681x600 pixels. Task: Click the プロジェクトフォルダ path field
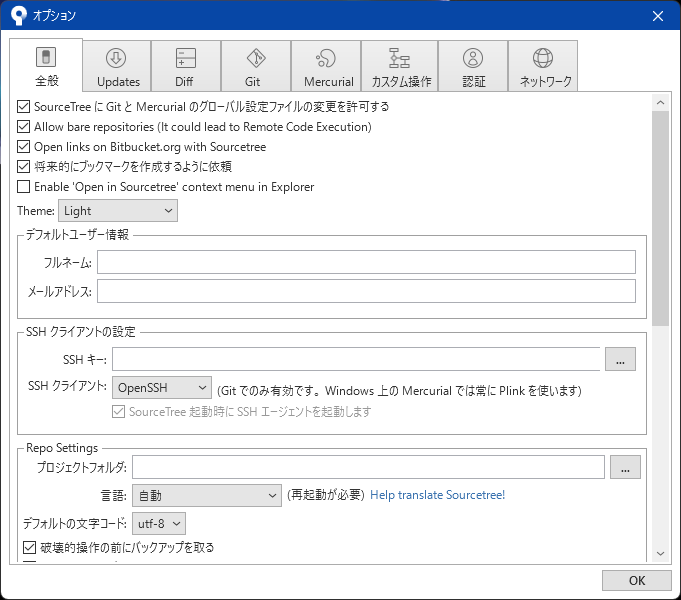(368, 467)
